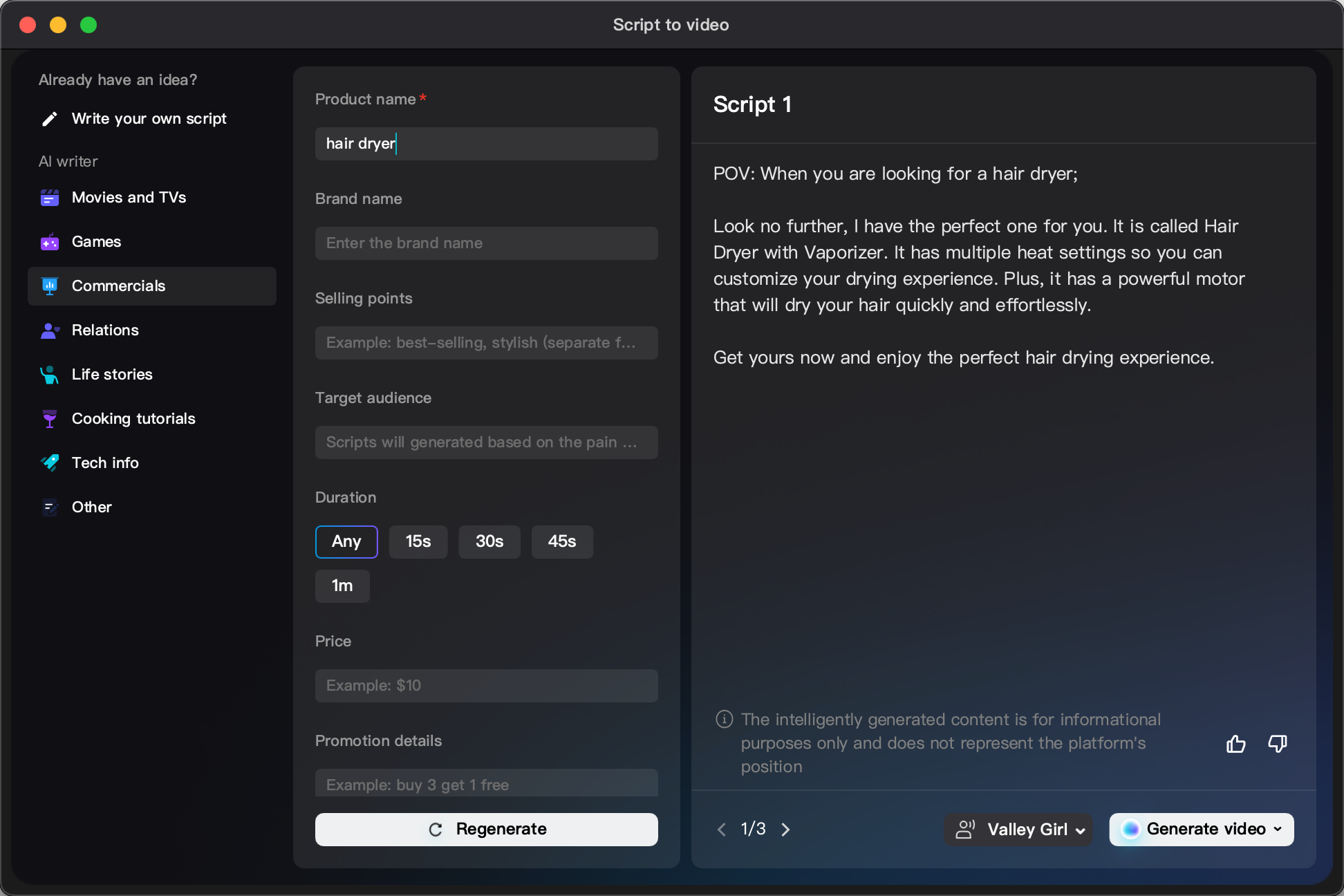Click the thumbs up feedback icon
This screenshot has width=1344, height=896.
coord(1235,743)
